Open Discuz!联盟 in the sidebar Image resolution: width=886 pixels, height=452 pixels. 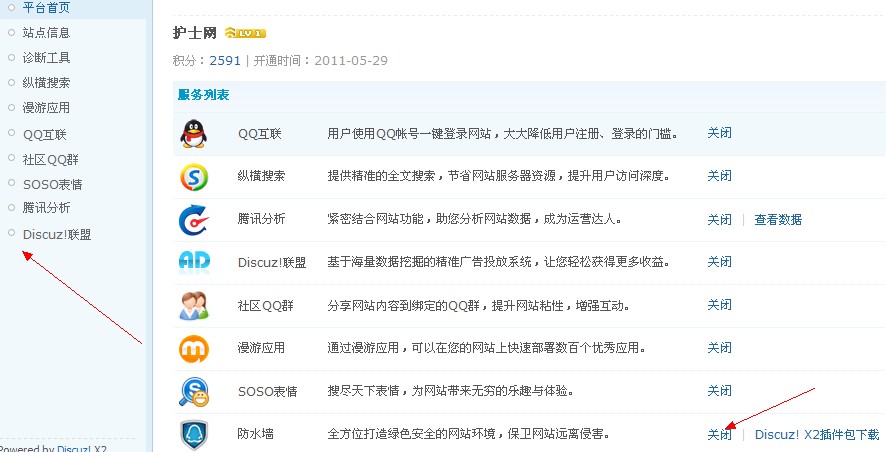pyautogui.click(x=57, y=234)
